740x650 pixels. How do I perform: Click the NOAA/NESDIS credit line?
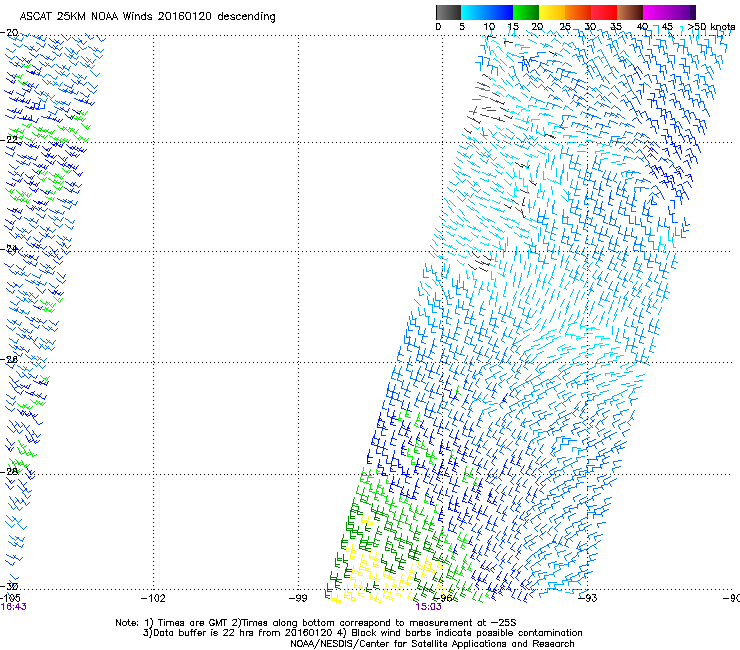click(432, 644)
